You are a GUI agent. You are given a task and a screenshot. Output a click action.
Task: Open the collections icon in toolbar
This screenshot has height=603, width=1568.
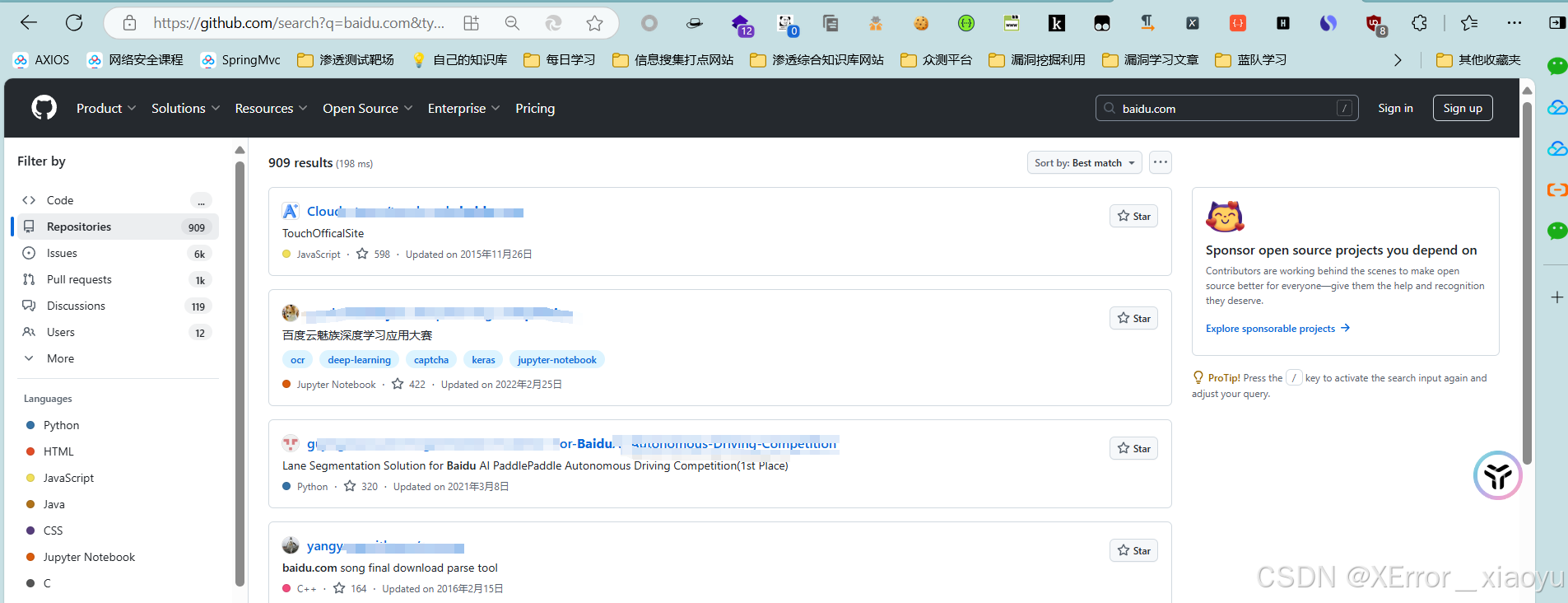tap(831, 23)
